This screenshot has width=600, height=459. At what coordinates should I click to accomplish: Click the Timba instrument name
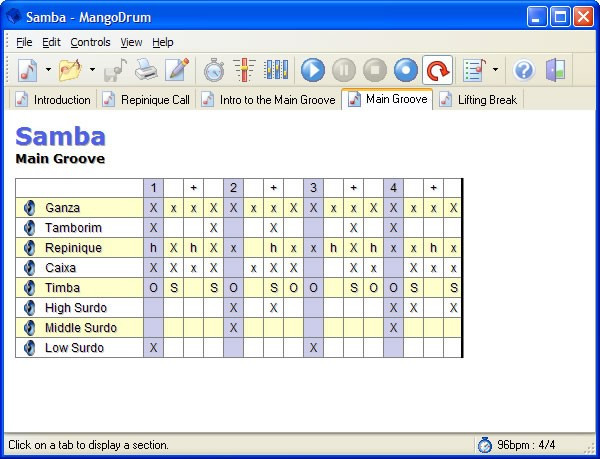pos(62,288)
